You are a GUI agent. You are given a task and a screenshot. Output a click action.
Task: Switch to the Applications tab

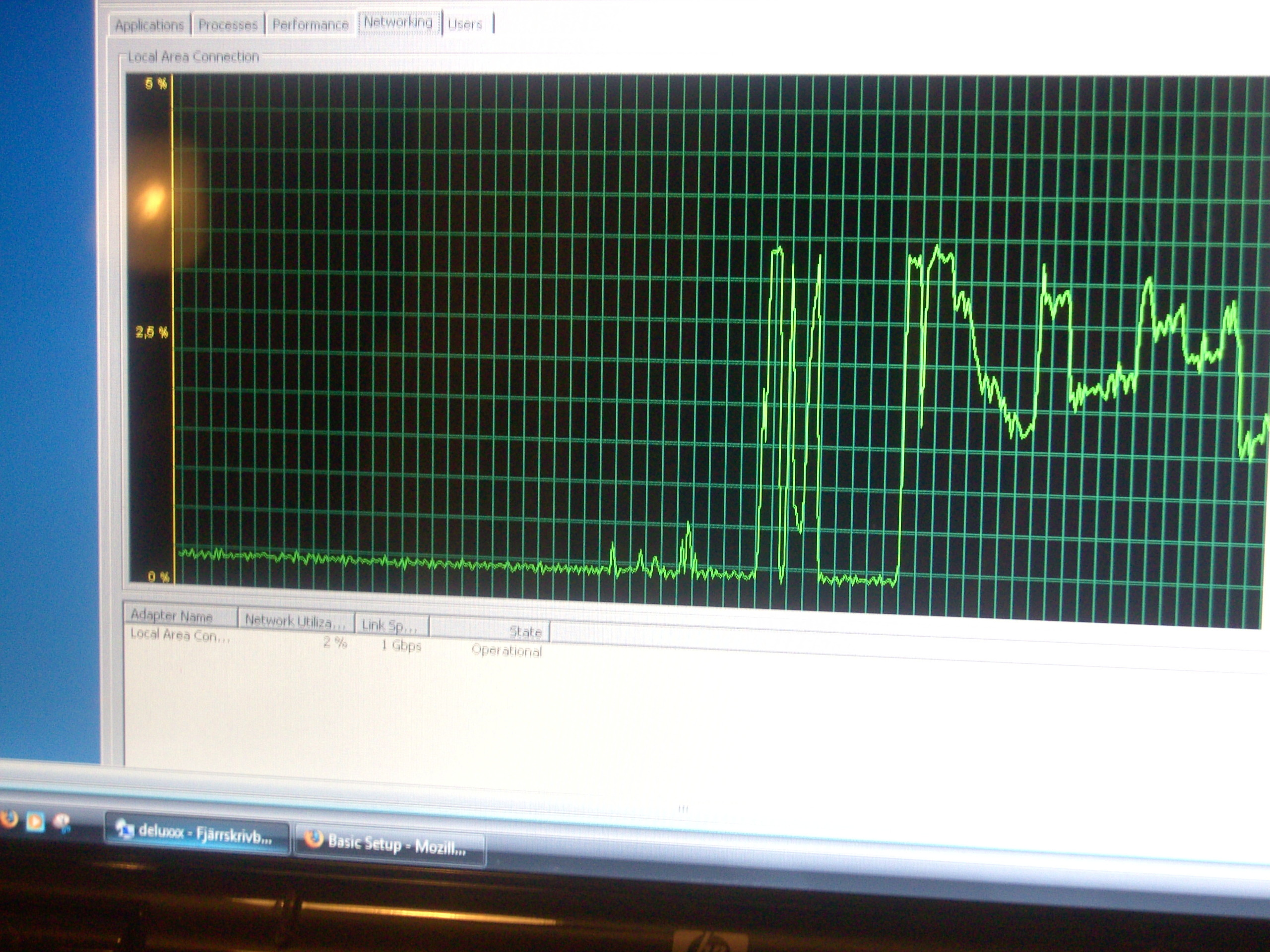coord(149,25)
